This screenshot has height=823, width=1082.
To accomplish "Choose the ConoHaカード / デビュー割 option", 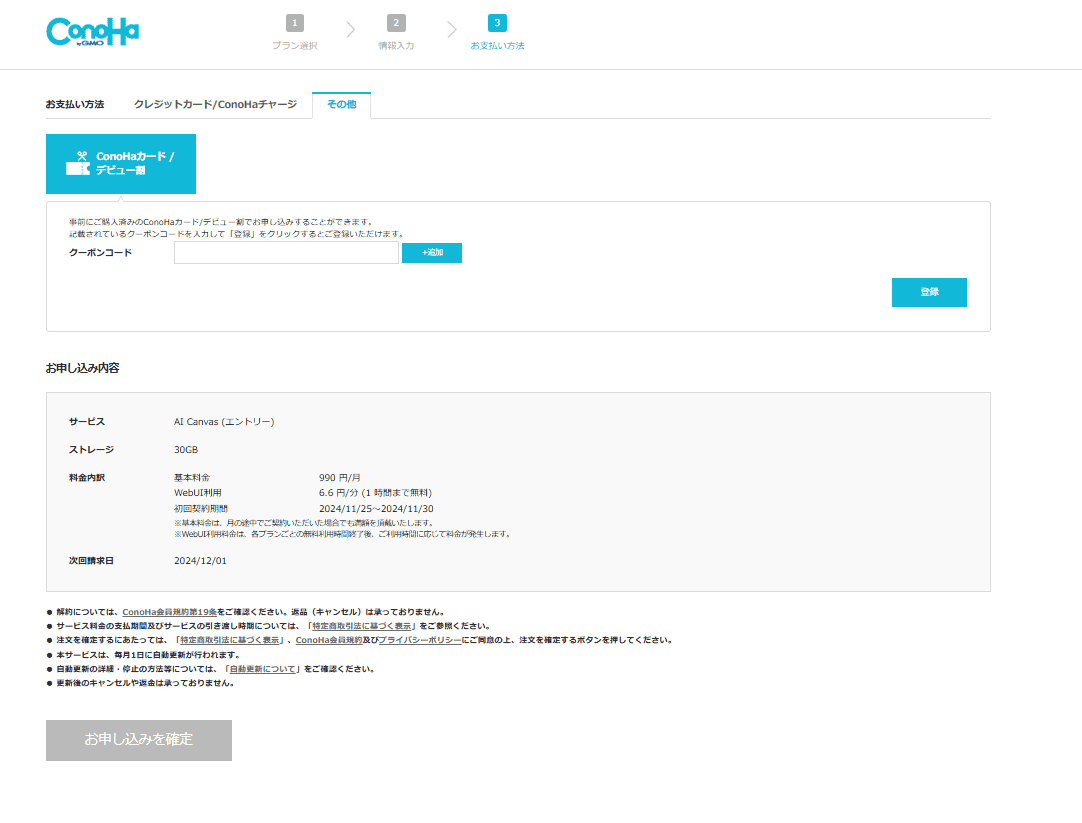I will [x=121, y=163].
